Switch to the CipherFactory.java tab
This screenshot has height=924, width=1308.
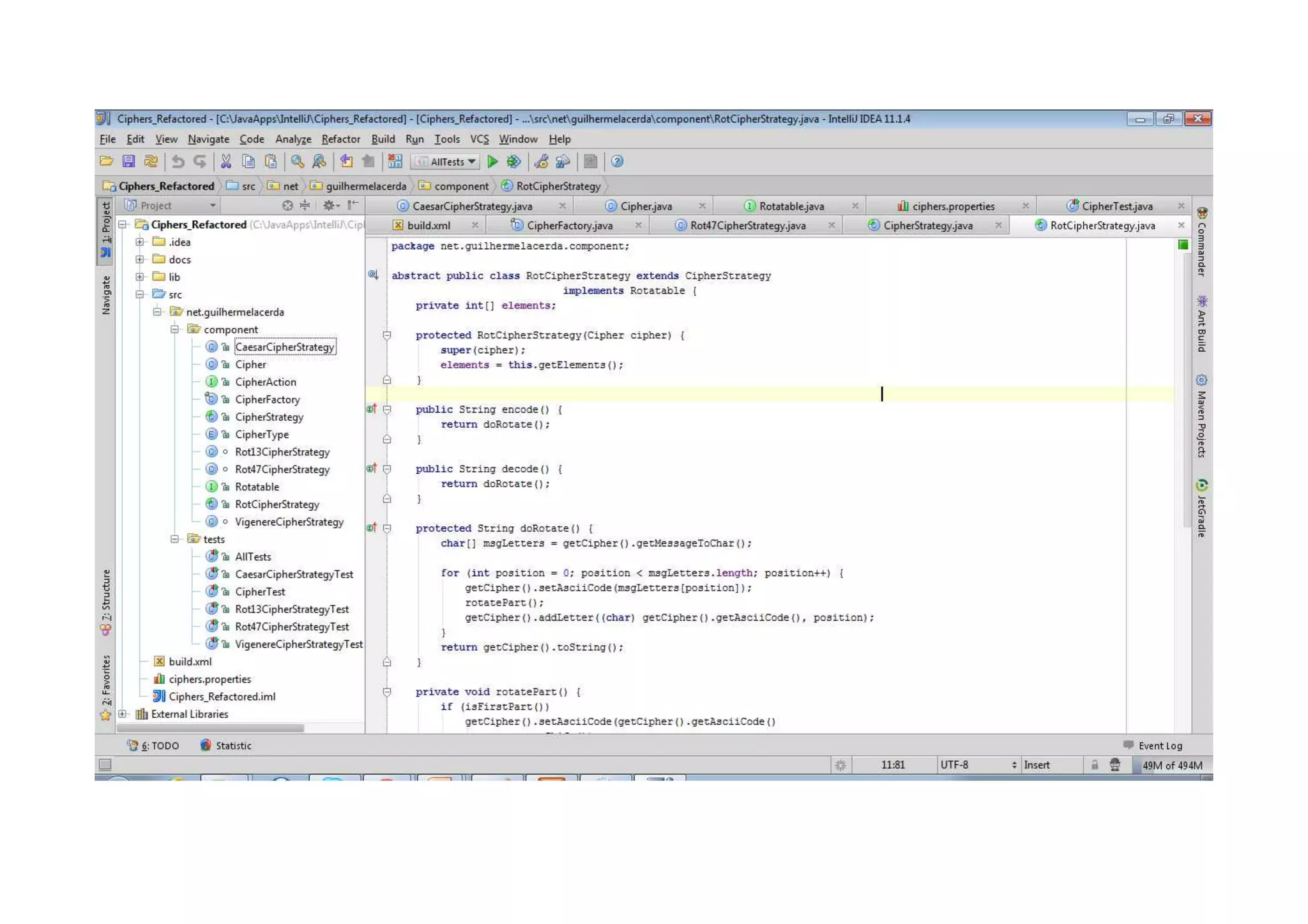tap(569, 225)
